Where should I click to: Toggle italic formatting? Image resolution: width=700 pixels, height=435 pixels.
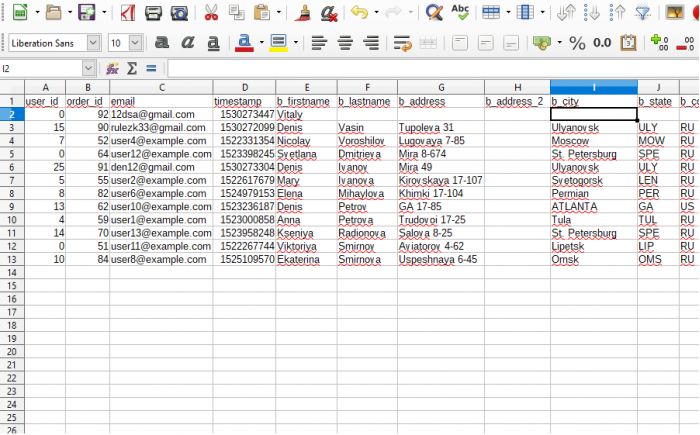(188, 43)
